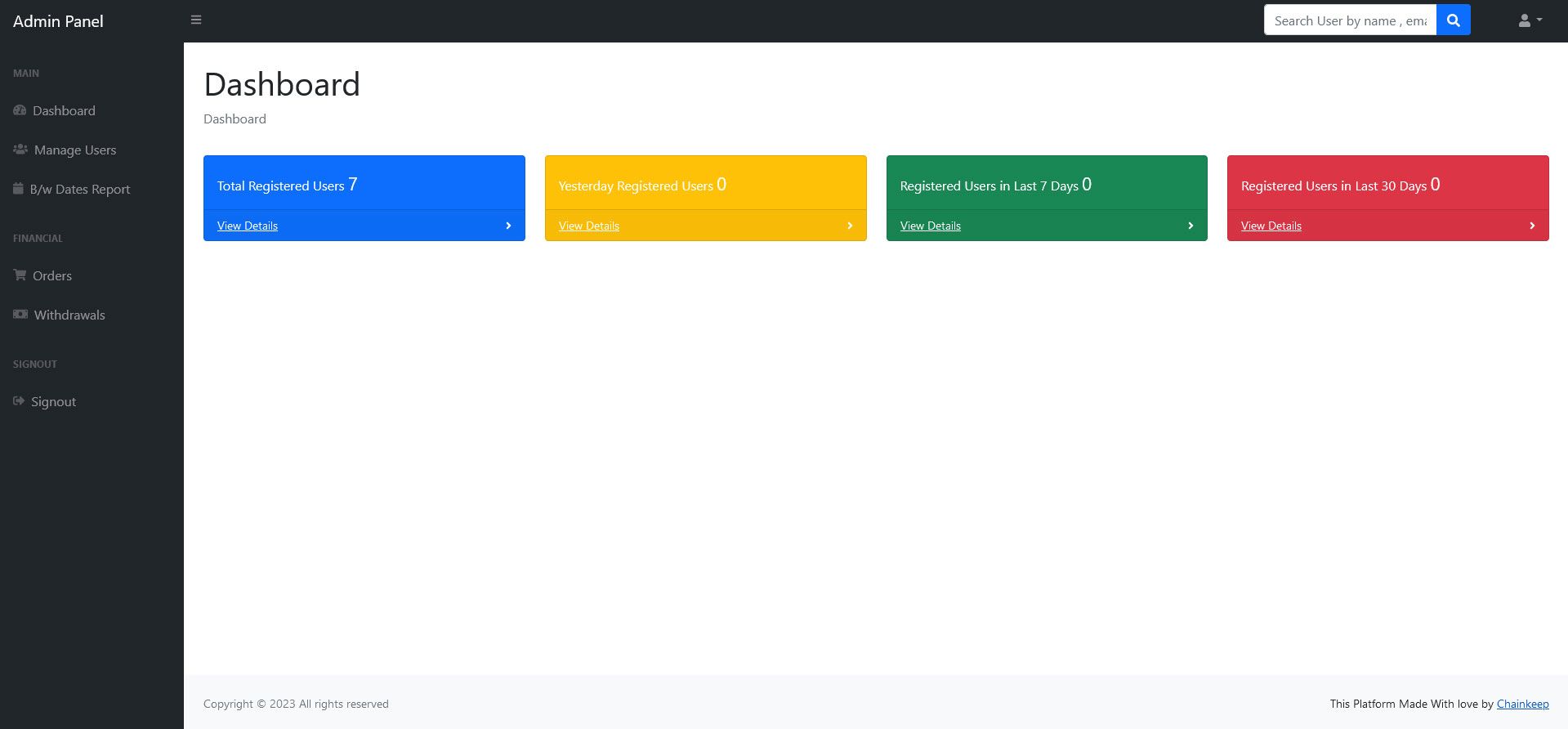
Task: Click the Signout arrow icon
Action: point(19,401)
